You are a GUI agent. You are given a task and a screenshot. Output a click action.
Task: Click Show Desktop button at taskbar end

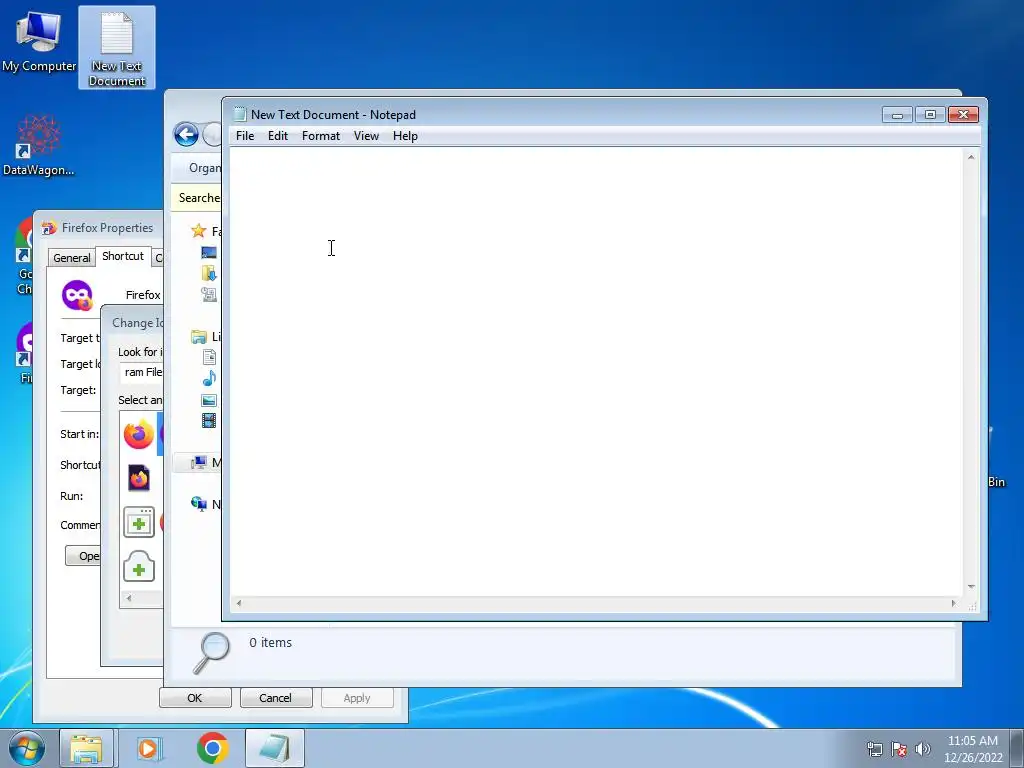click(x=1017, y=748)
